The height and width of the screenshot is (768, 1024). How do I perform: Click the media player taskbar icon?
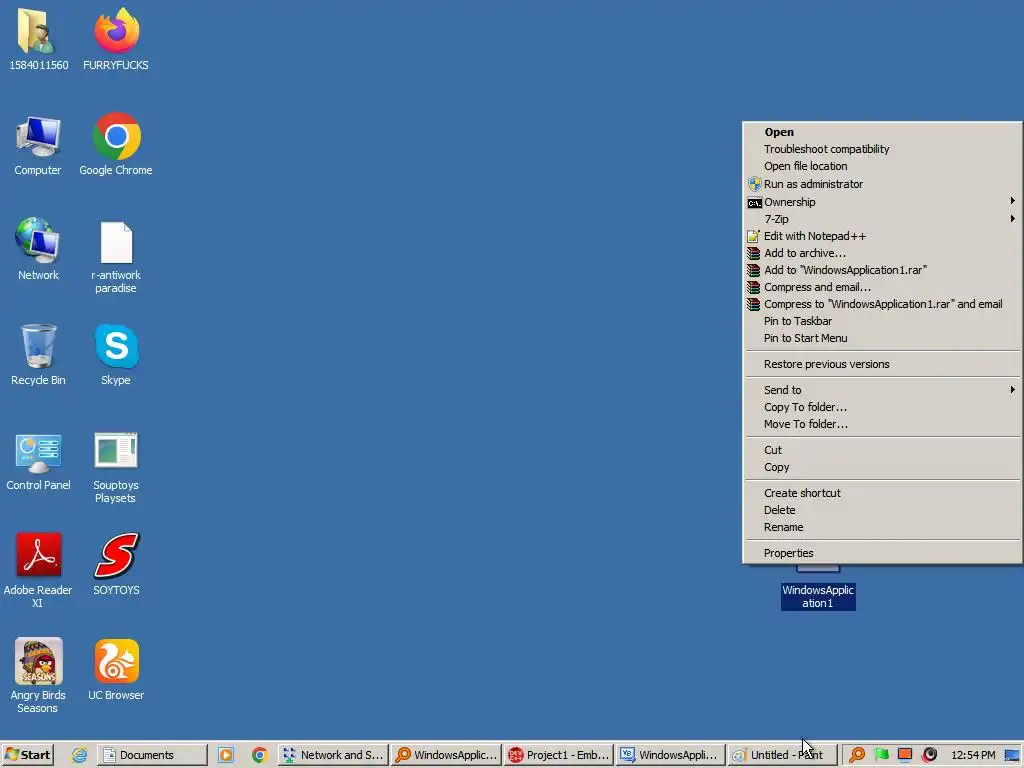click(x=226, y=755)
